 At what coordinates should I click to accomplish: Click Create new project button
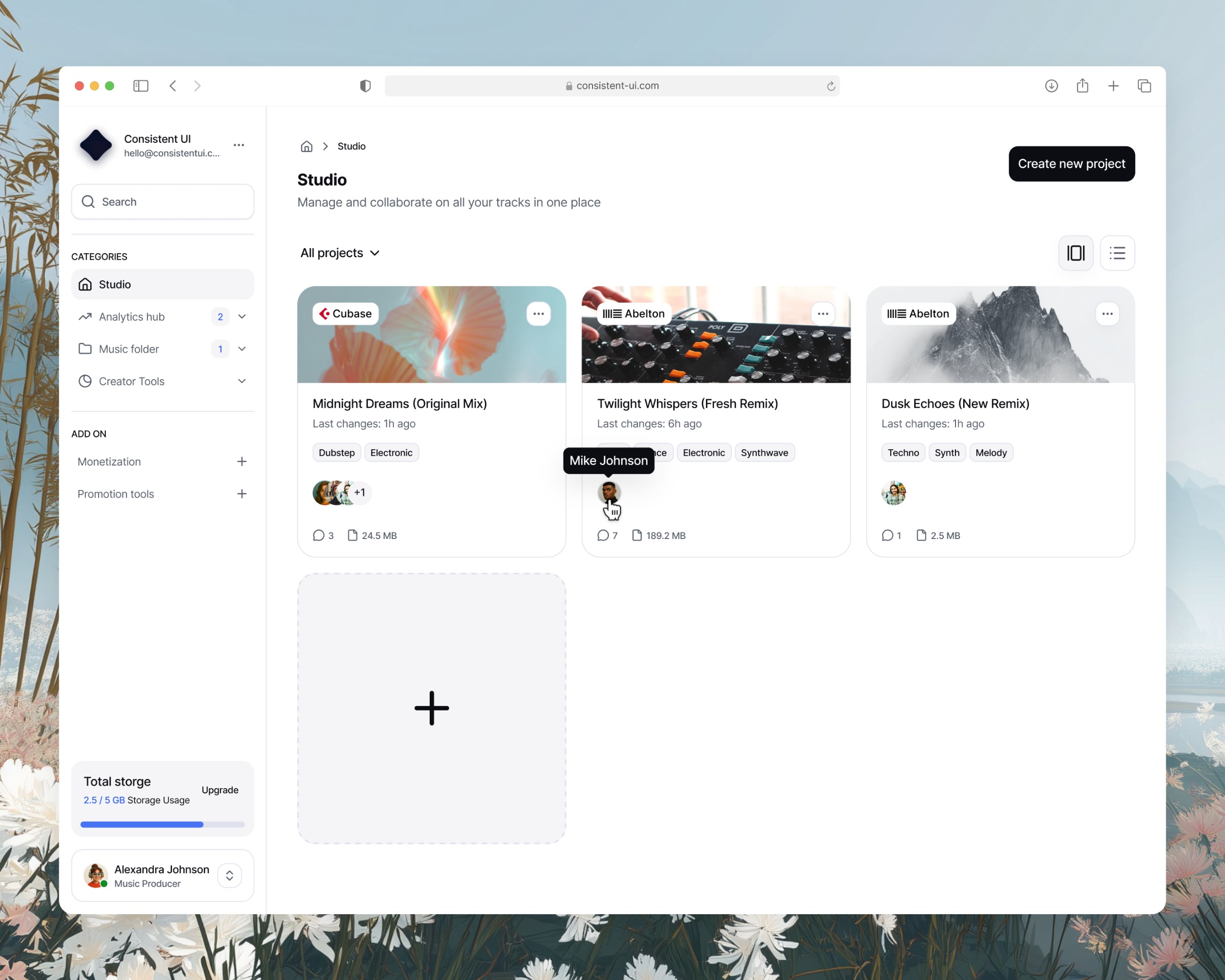coord(1071,164)
